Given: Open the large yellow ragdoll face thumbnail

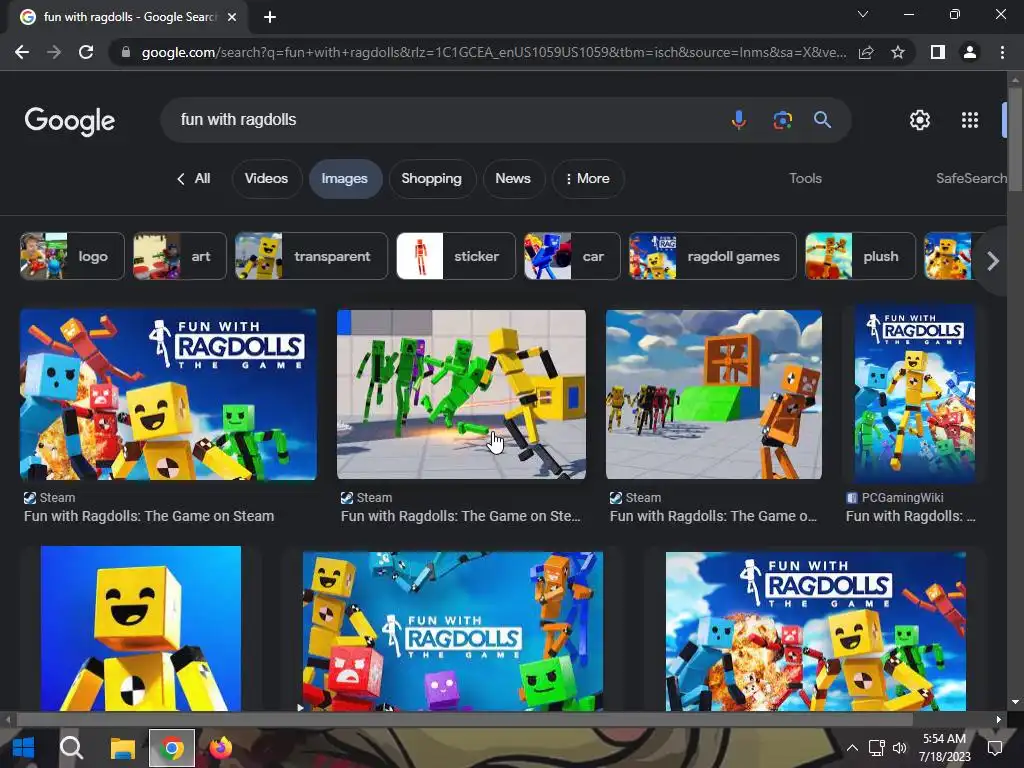Looking at the screenshot, I should [140, 628].
